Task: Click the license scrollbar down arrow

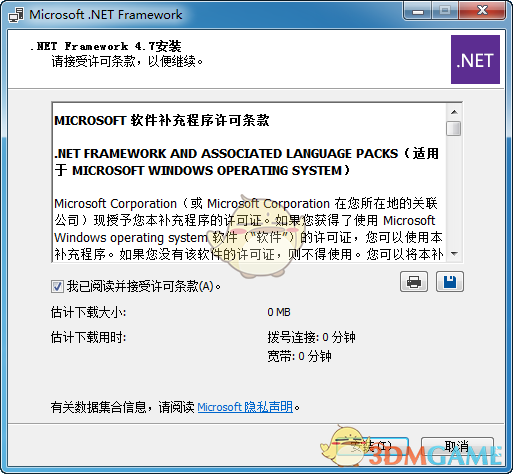Action: 454,254
